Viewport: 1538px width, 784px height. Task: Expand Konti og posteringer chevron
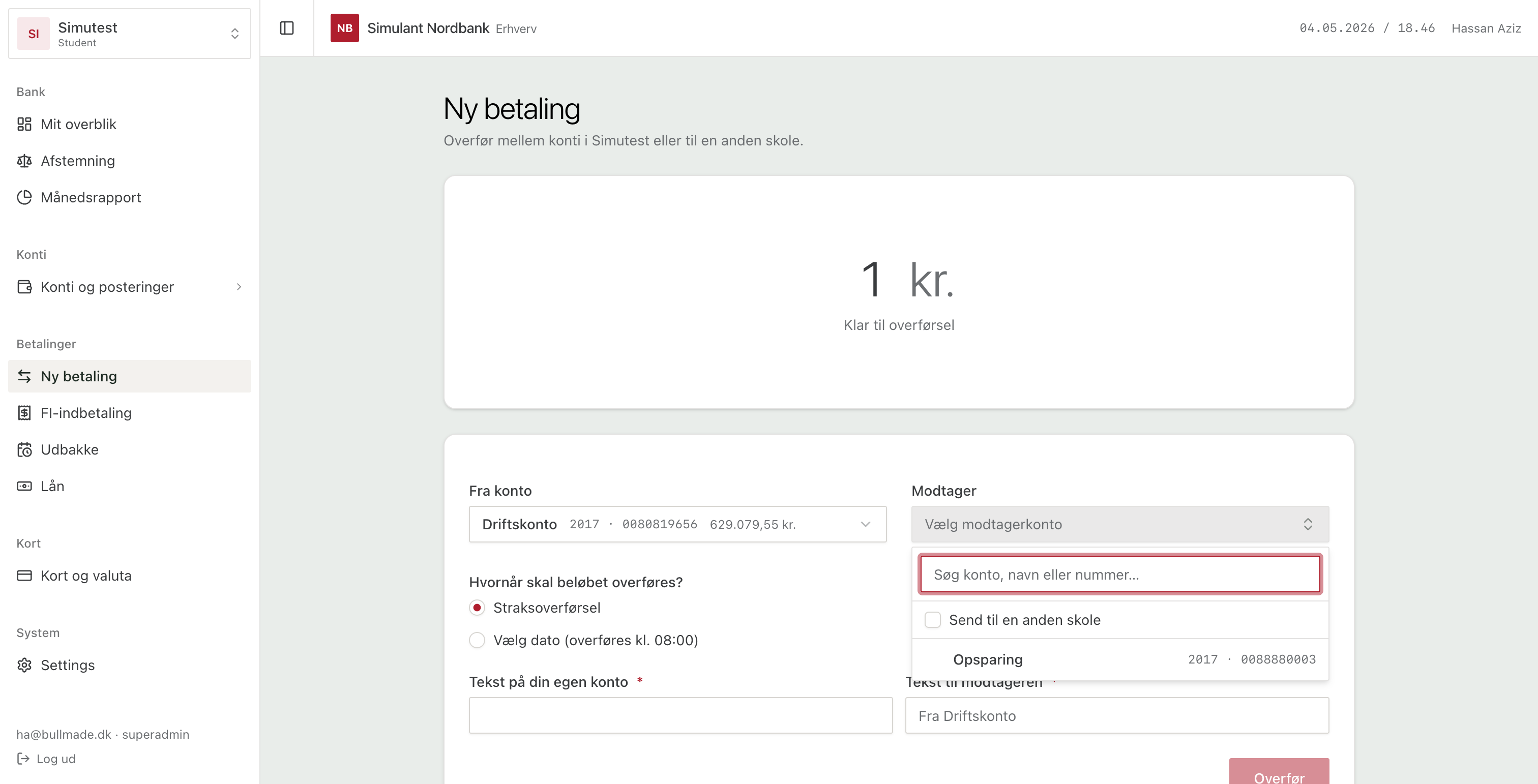tap(239, 286)
